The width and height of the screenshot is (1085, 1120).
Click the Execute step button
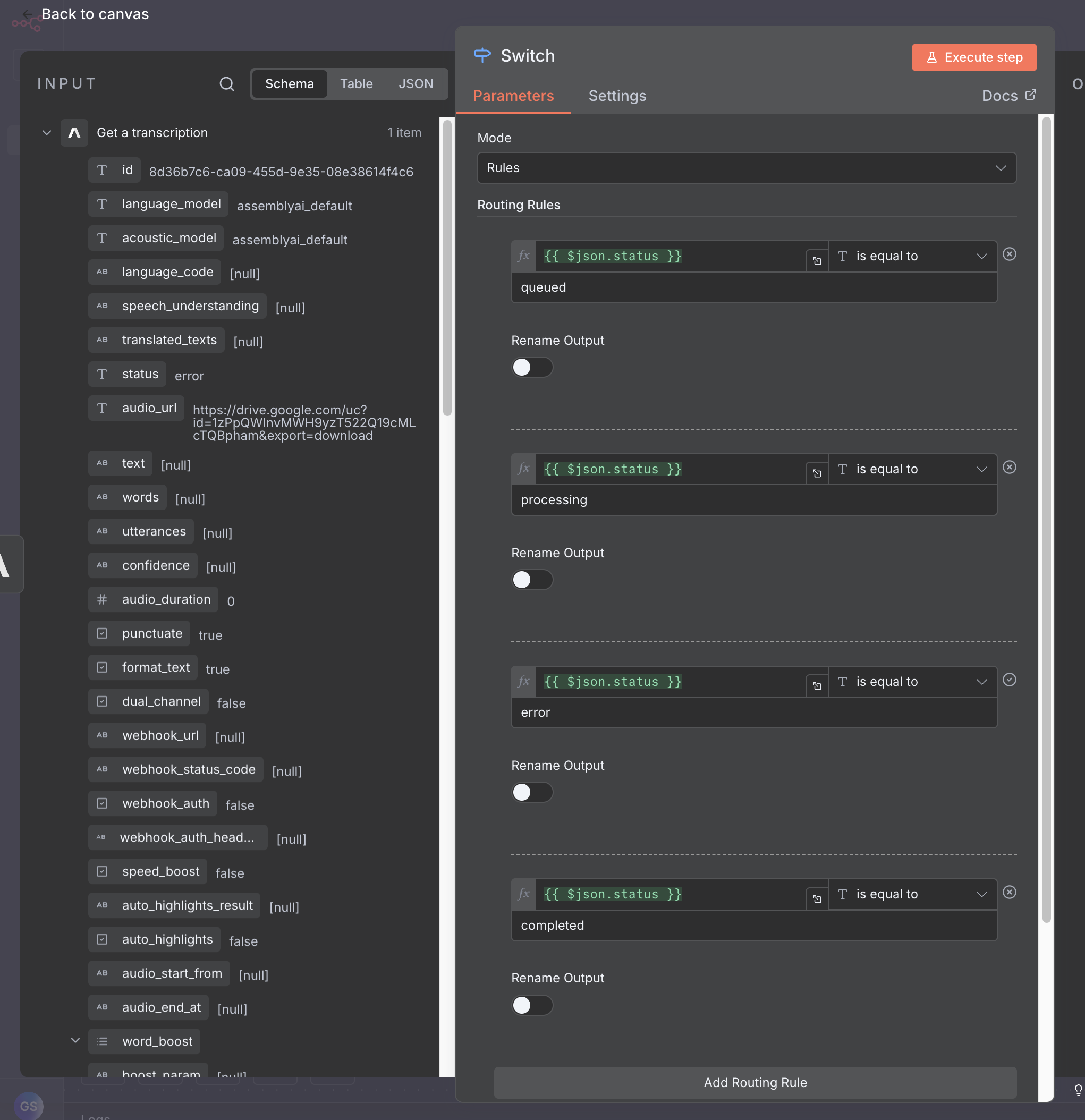pyautogui.click(x=973, y=57)
